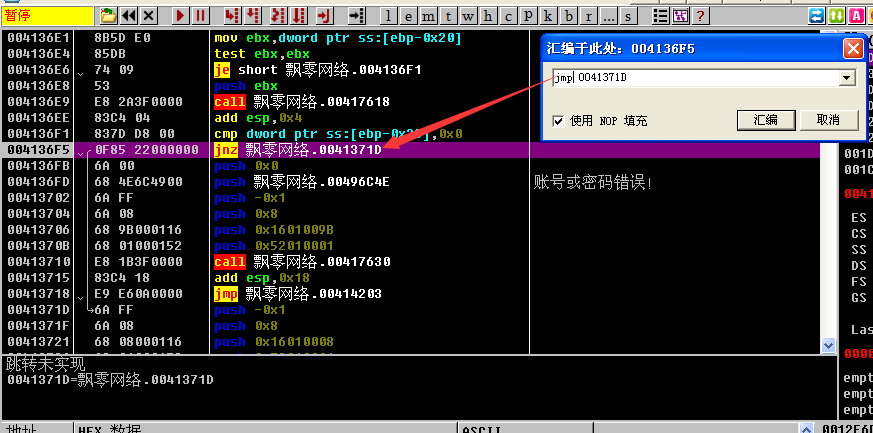873x433 pixels.
Task: Open Source window with 's' button
Action: 628,16
